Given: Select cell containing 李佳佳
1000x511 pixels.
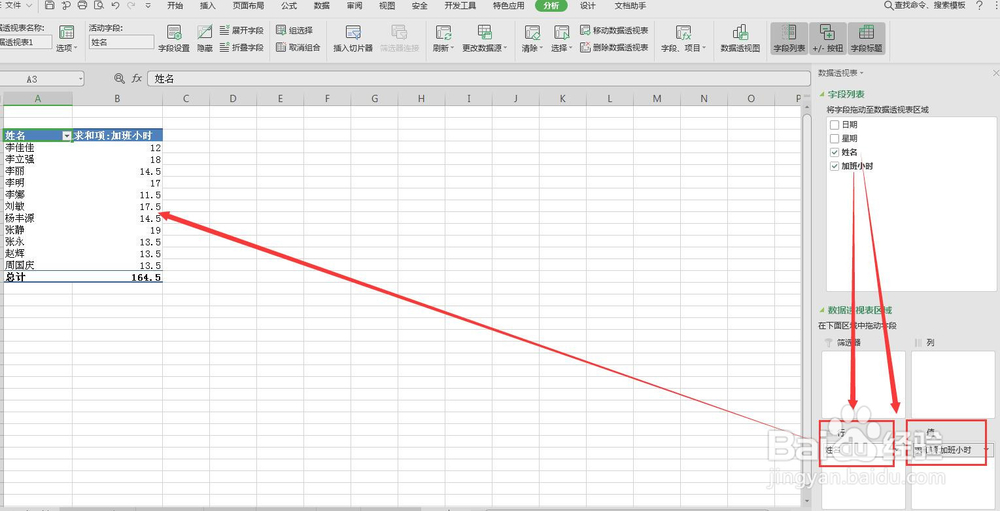Looking at the screenshot, I should tap(37, 147).
